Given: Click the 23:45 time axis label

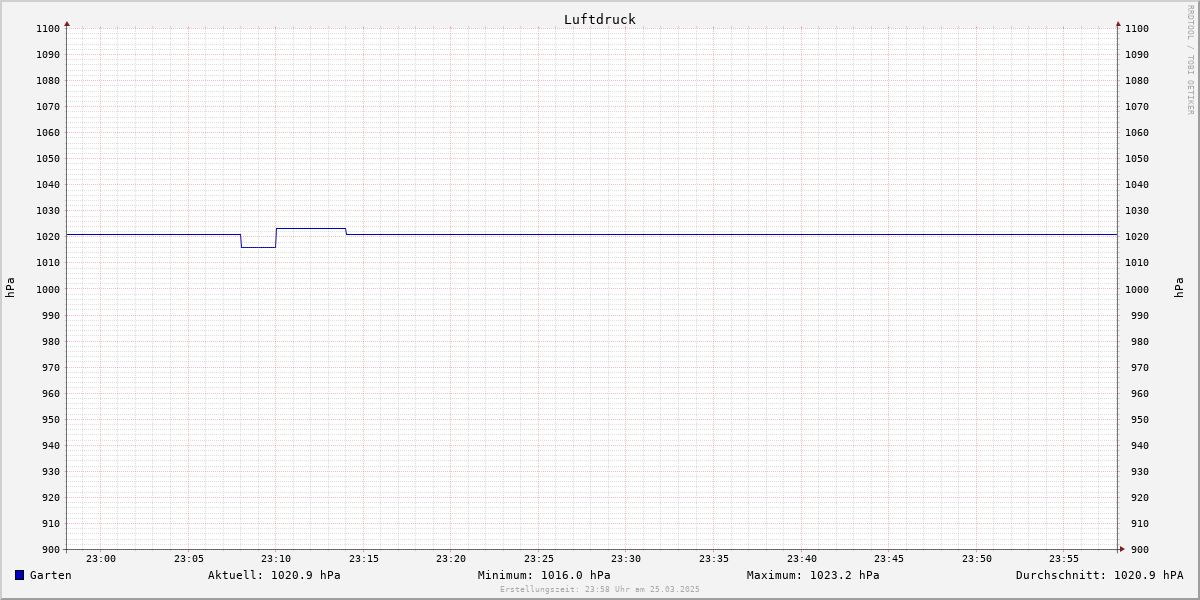Looking at the screenshot, I should (889, 559).
